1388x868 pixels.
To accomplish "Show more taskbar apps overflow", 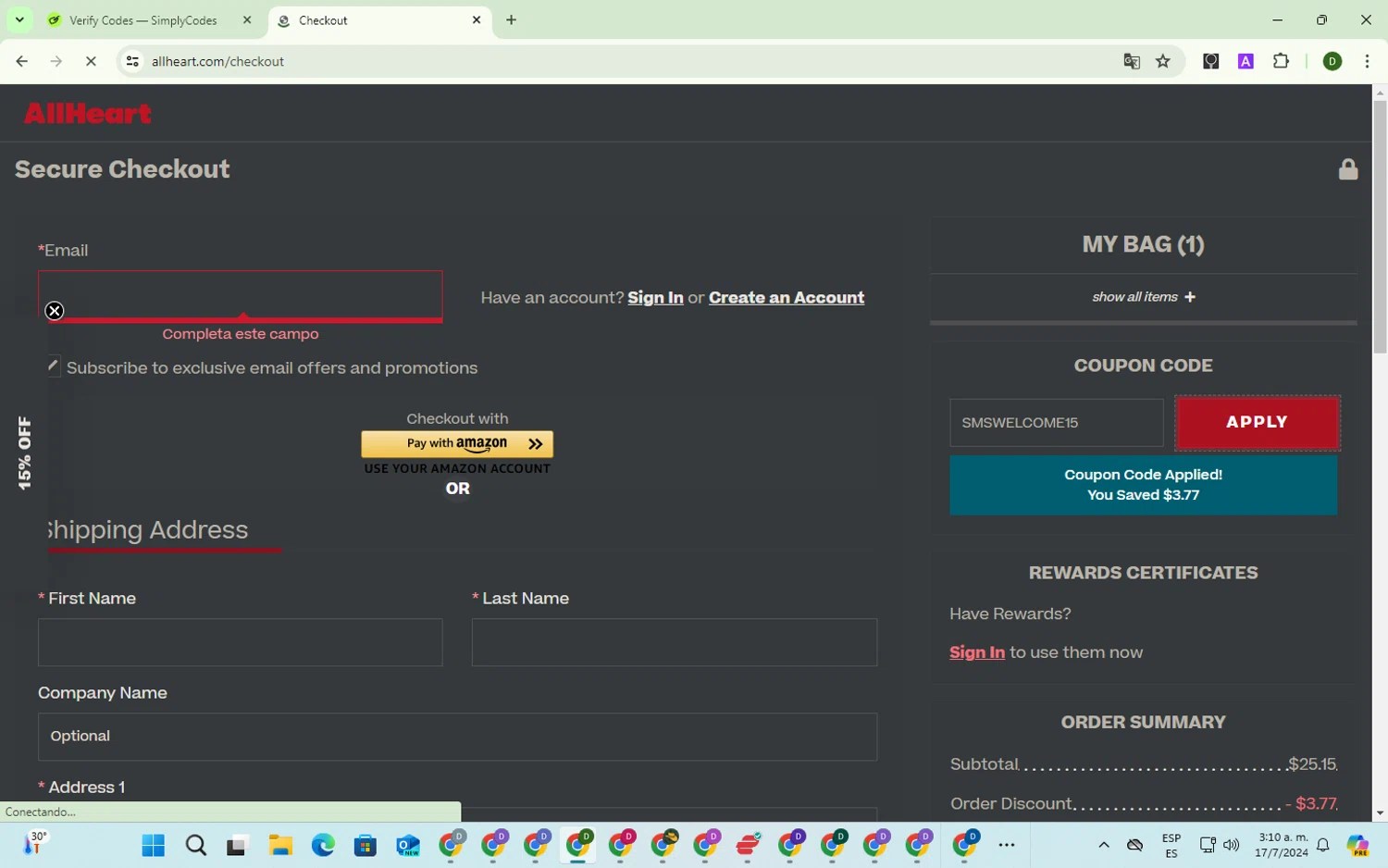I will 1007,845.
